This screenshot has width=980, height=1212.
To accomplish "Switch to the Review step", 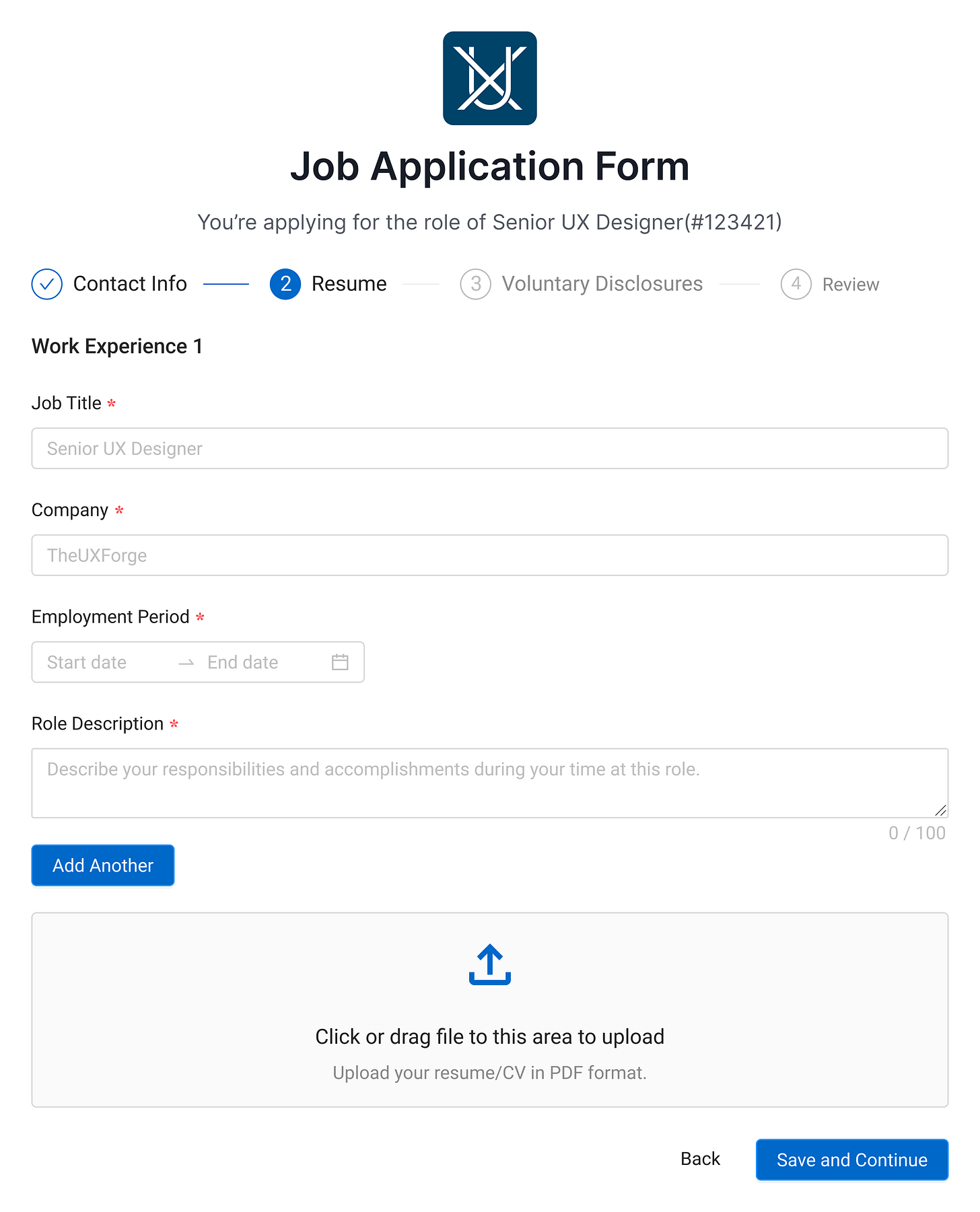I will (850, 284).
